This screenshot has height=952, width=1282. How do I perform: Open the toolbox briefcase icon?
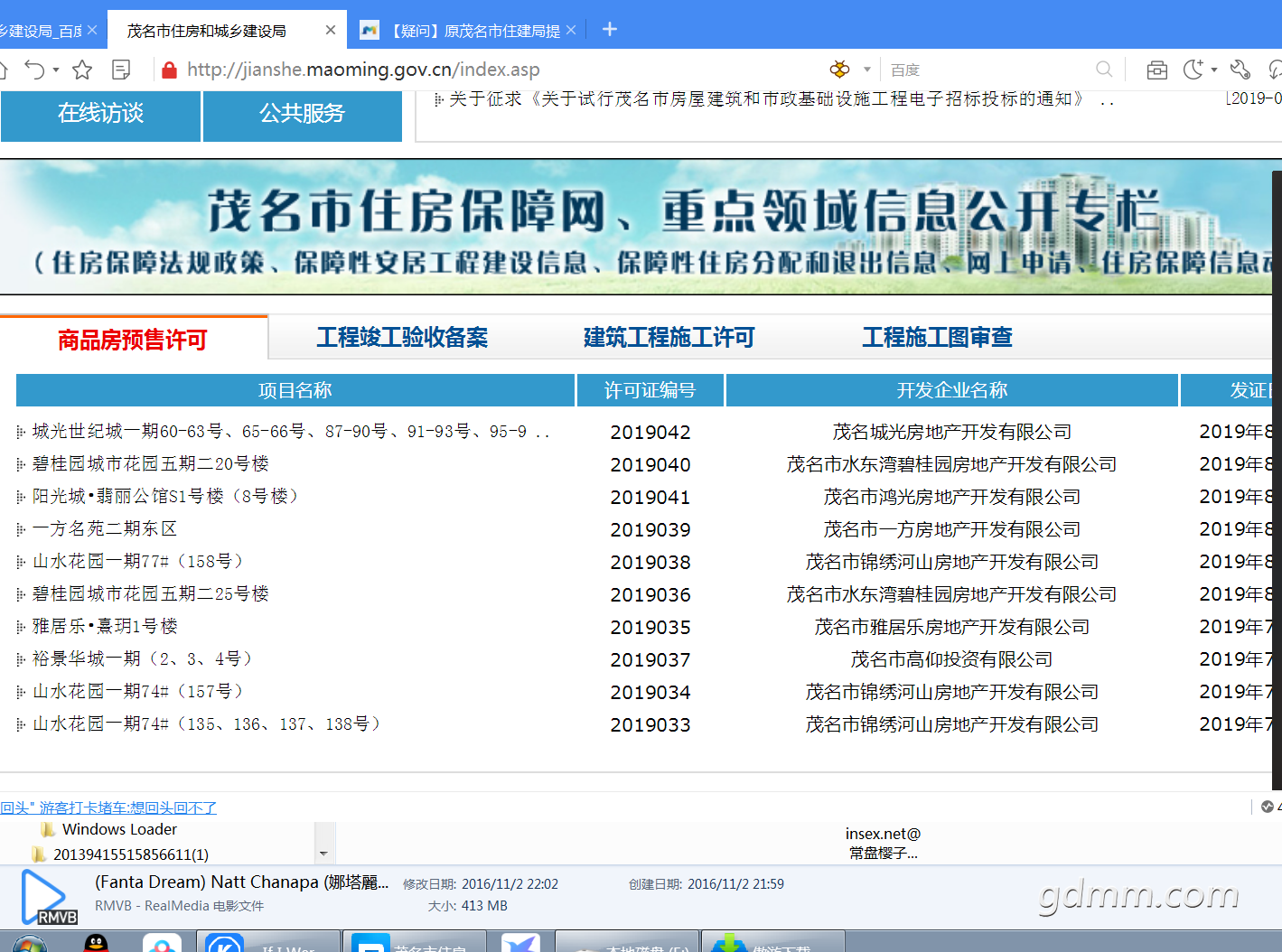pos(1156,70)
